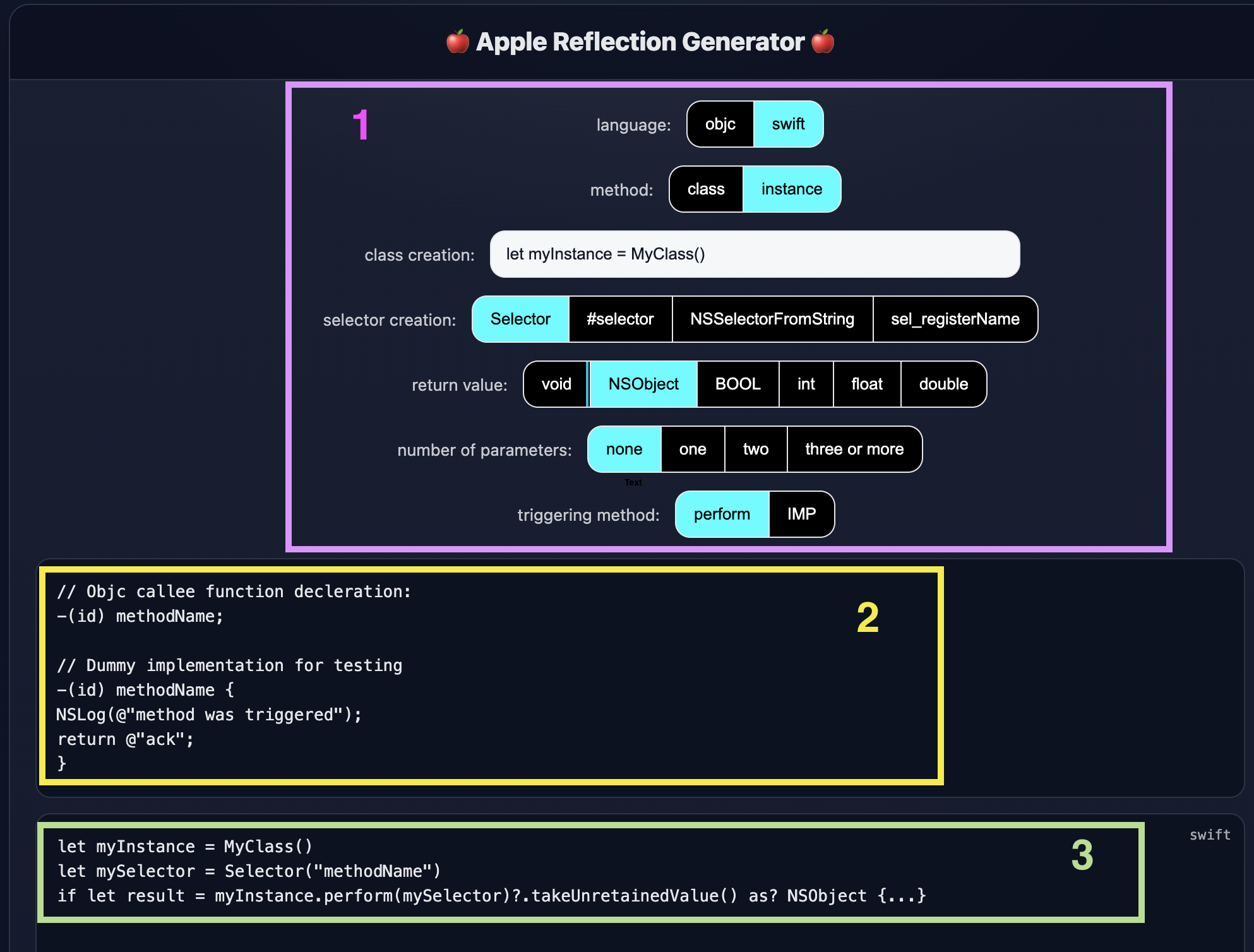This screenshot has height=952, width=1254.
Task: Select the swift language option
Action: click(788, 124)
